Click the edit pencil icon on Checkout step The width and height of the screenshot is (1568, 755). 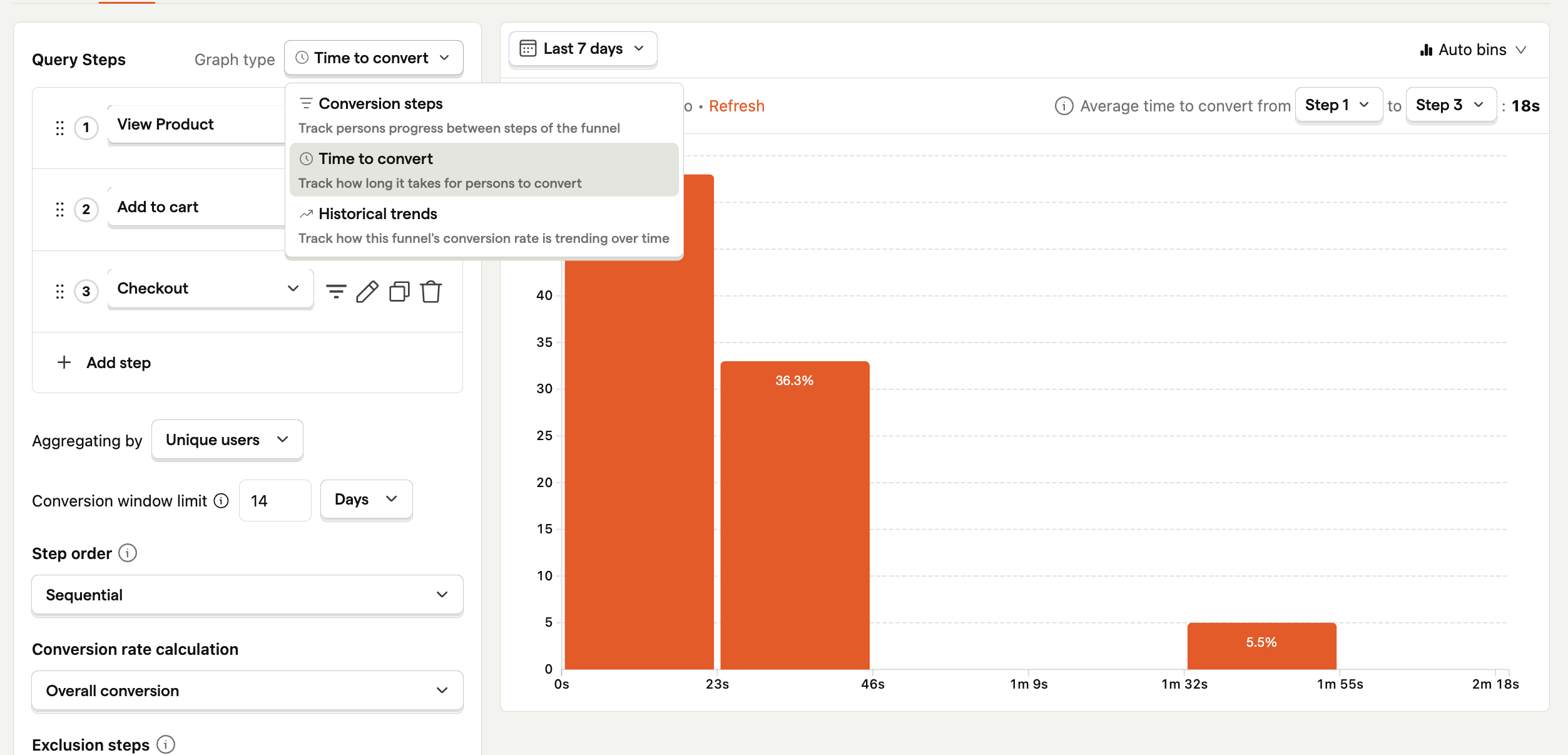point(366,290)
